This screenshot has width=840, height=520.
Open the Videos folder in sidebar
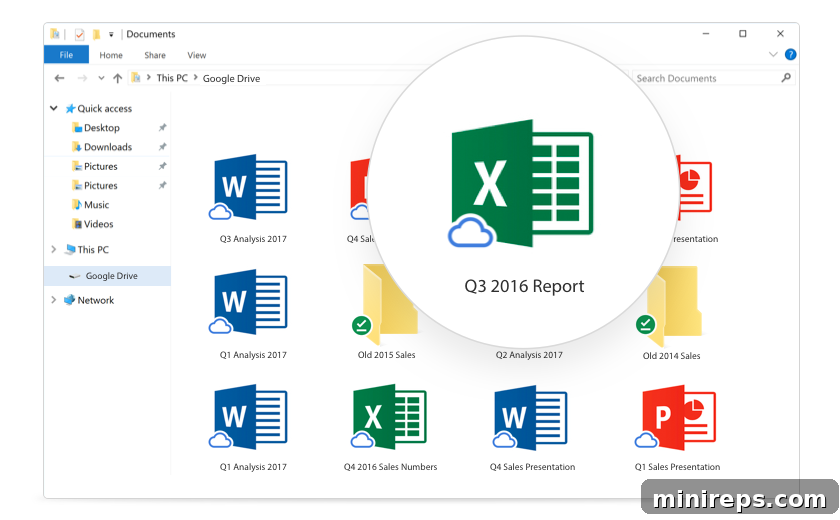[92, 224]
